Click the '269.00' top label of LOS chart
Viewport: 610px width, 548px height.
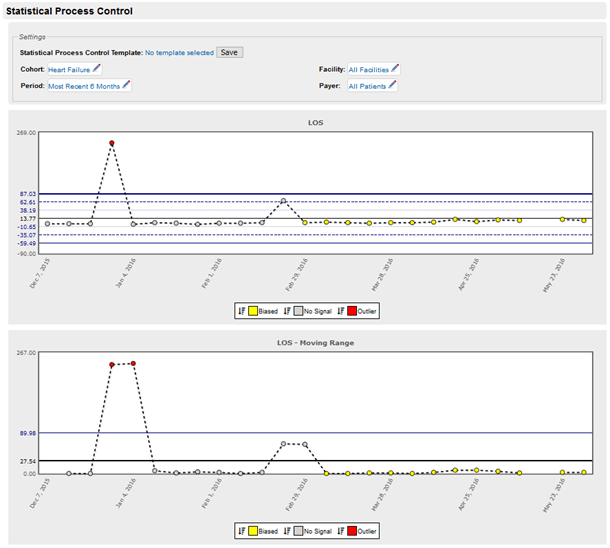click(x=26, y=133)
